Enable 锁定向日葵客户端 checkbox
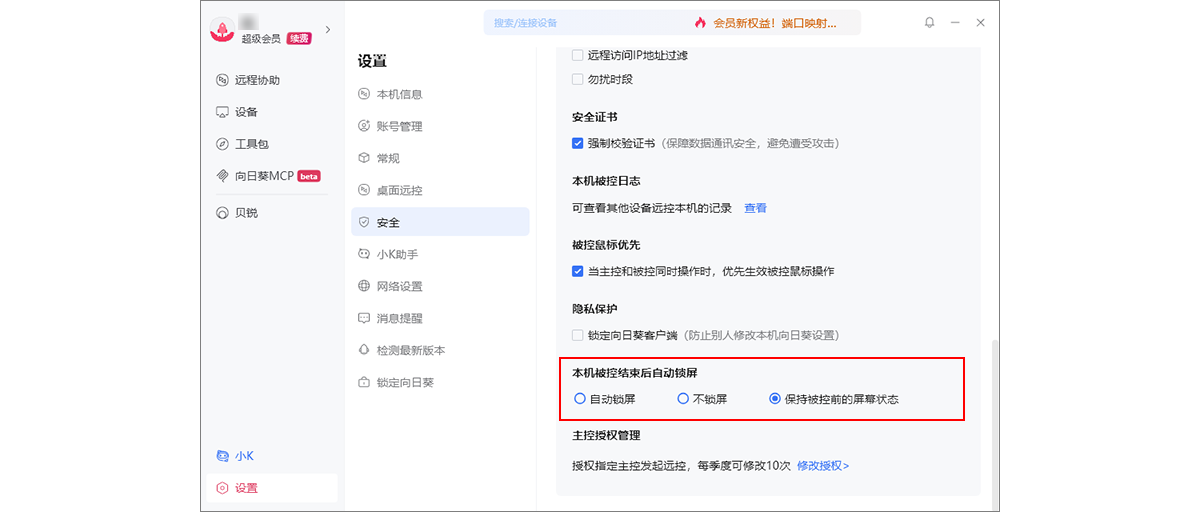This screenshot has width=1200, height=512. coord(578,335)
